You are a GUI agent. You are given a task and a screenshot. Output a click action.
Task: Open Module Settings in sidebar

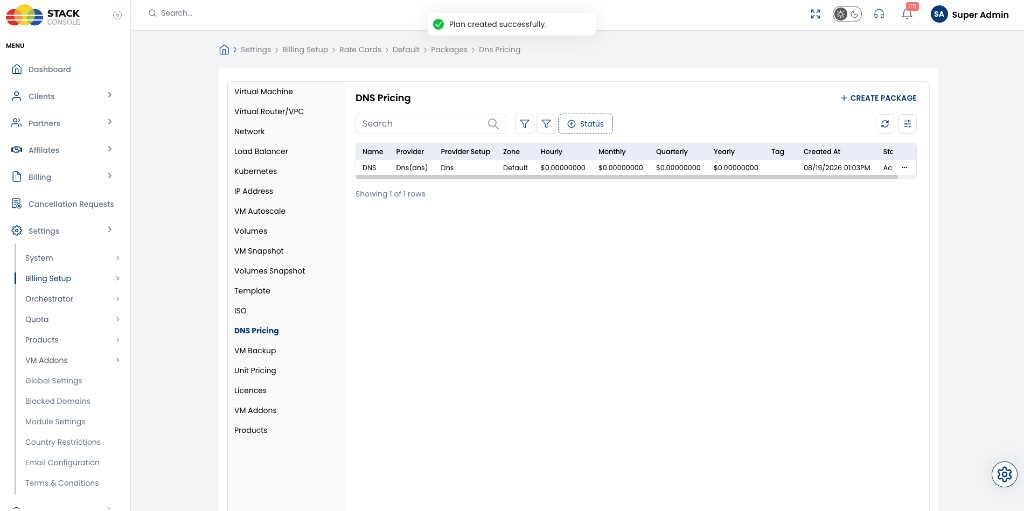coord(56,422)
